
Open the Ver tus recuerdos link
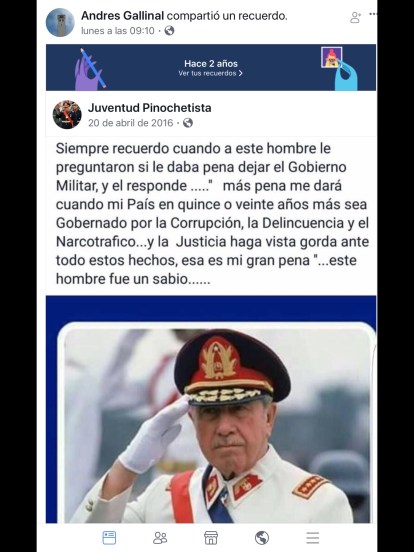[211, 73]
